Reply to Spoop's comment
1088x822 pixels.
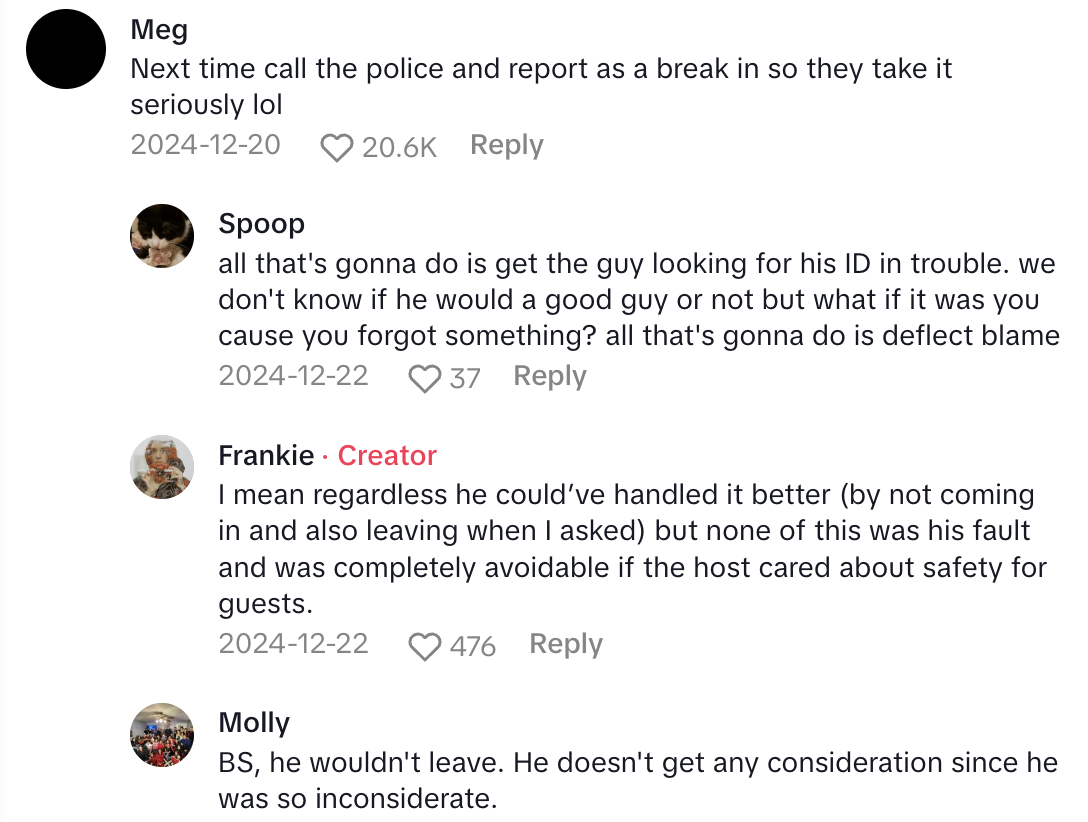tap(549, 377)
